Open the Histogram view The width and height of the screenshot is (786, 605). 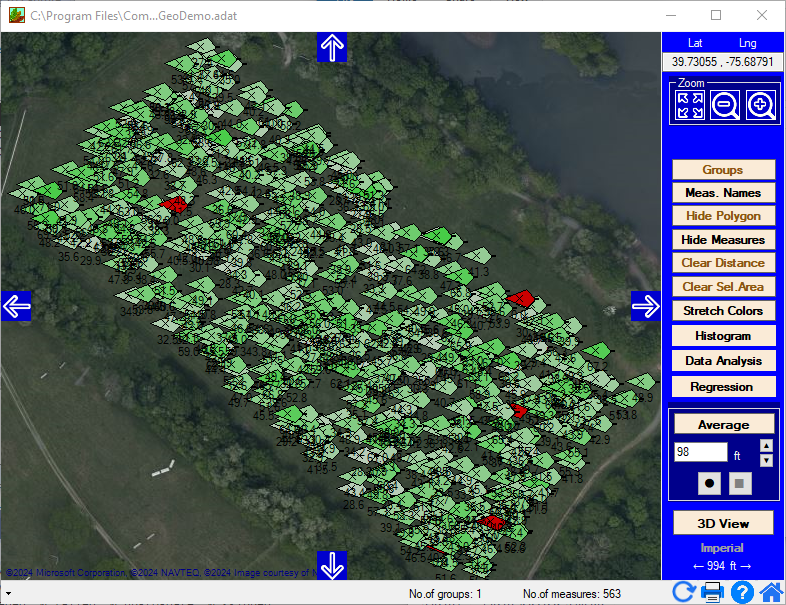point(723,336)
